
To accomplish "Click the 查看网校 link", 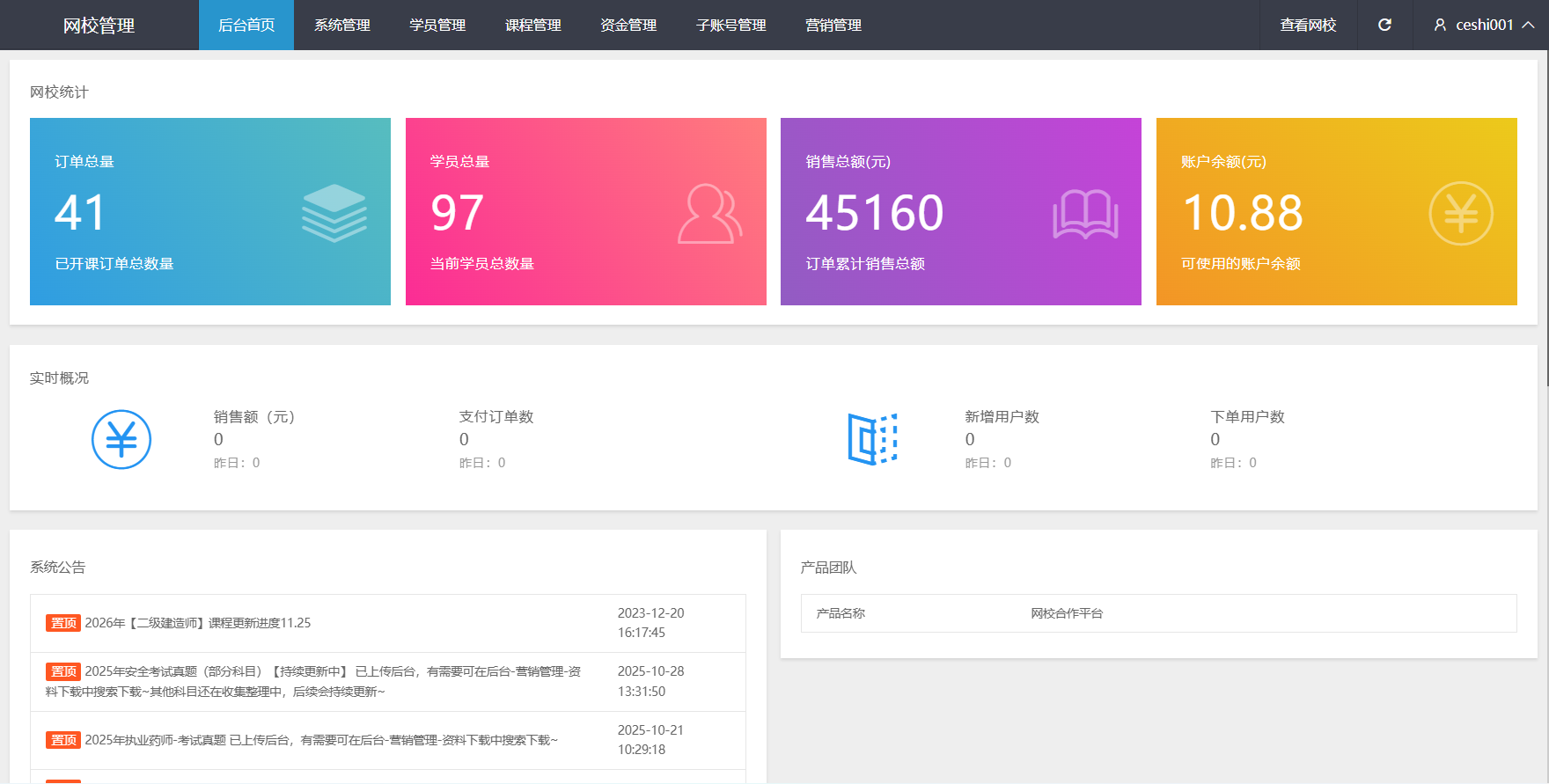I will [x=1308, y=25].
